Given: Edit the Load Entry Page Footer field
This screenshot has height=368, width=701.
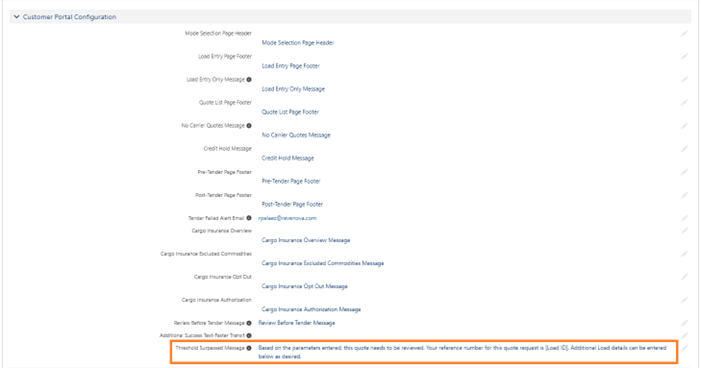Looking at the screenshot, I should click(684, 57).
